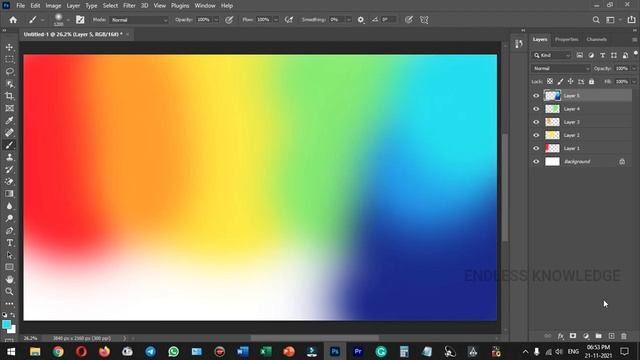Select the Move tool
This screenshot has height=360, width=640.
click(9, 47)
